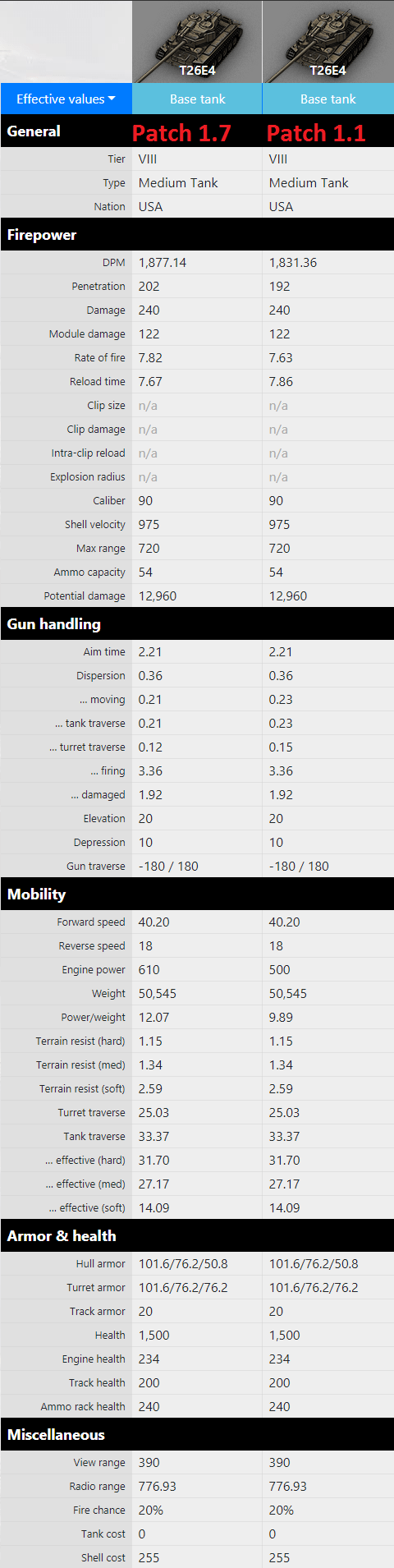Collapse the Gun handling section header
This screenshot has width=394, height=1568.
click(197, 624)
